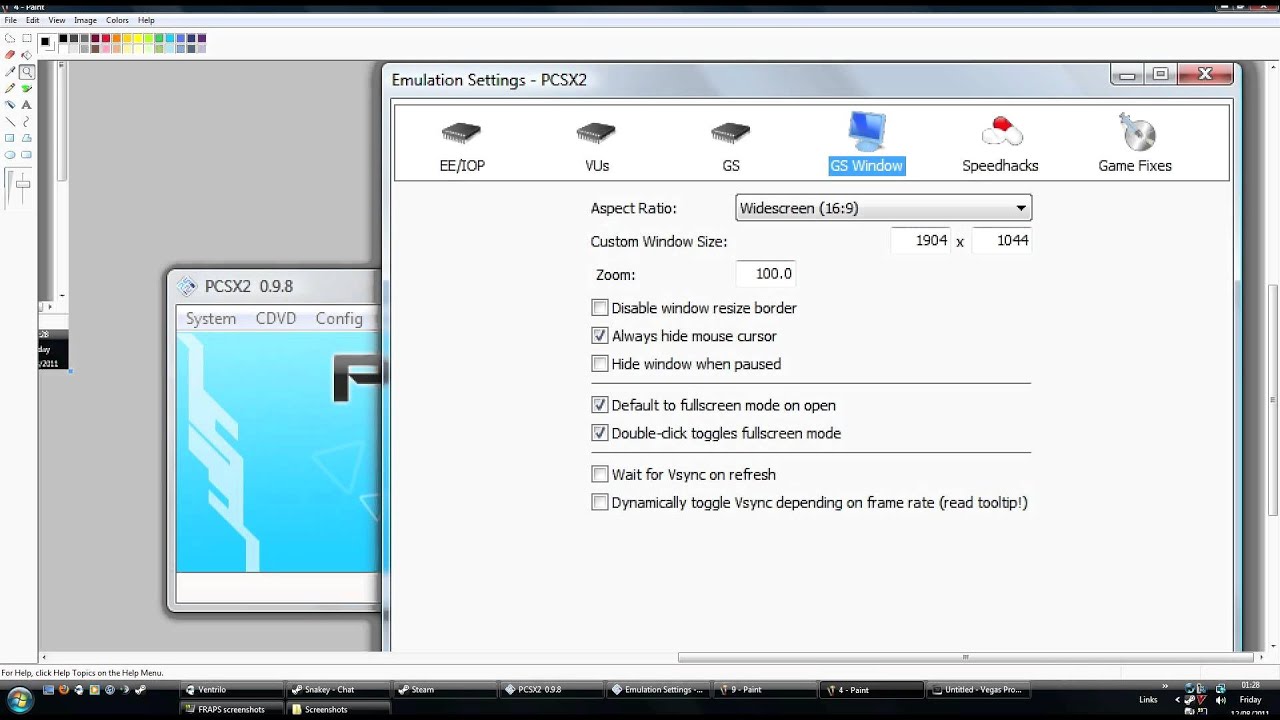Pick the yellow color swatch in Paint palette
Image resolution: width=1280 pixels, height=720 pixels.
coord(138,38)
